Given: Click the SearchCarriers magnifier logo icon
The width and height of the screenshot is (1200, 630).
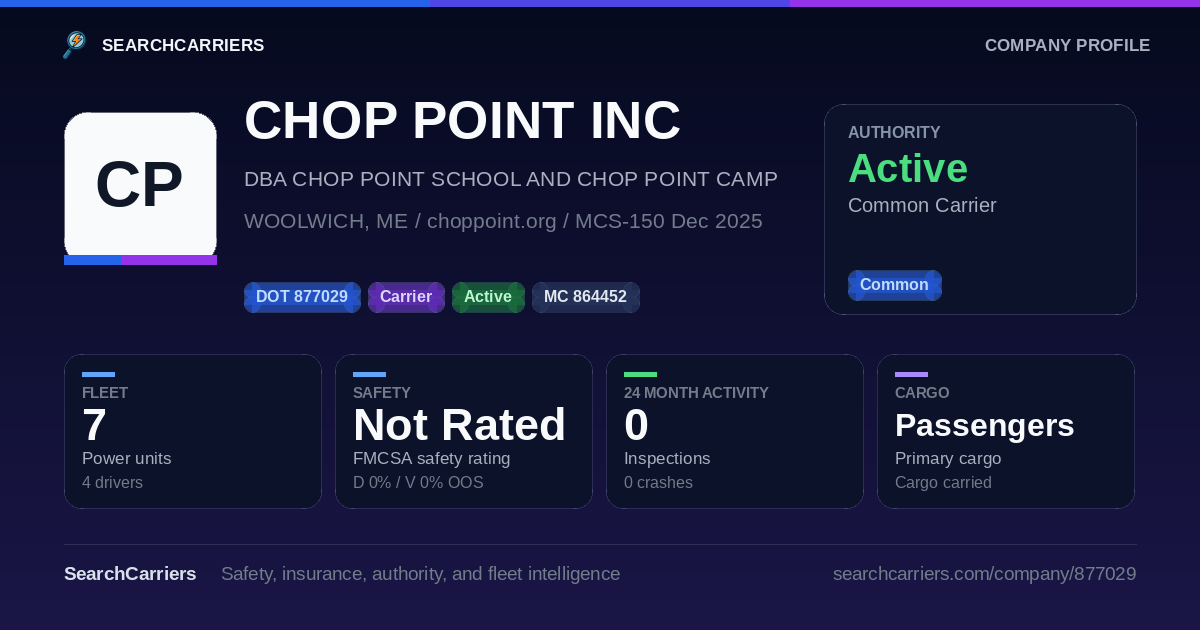Looking at the screenshot, I should 75,45.
